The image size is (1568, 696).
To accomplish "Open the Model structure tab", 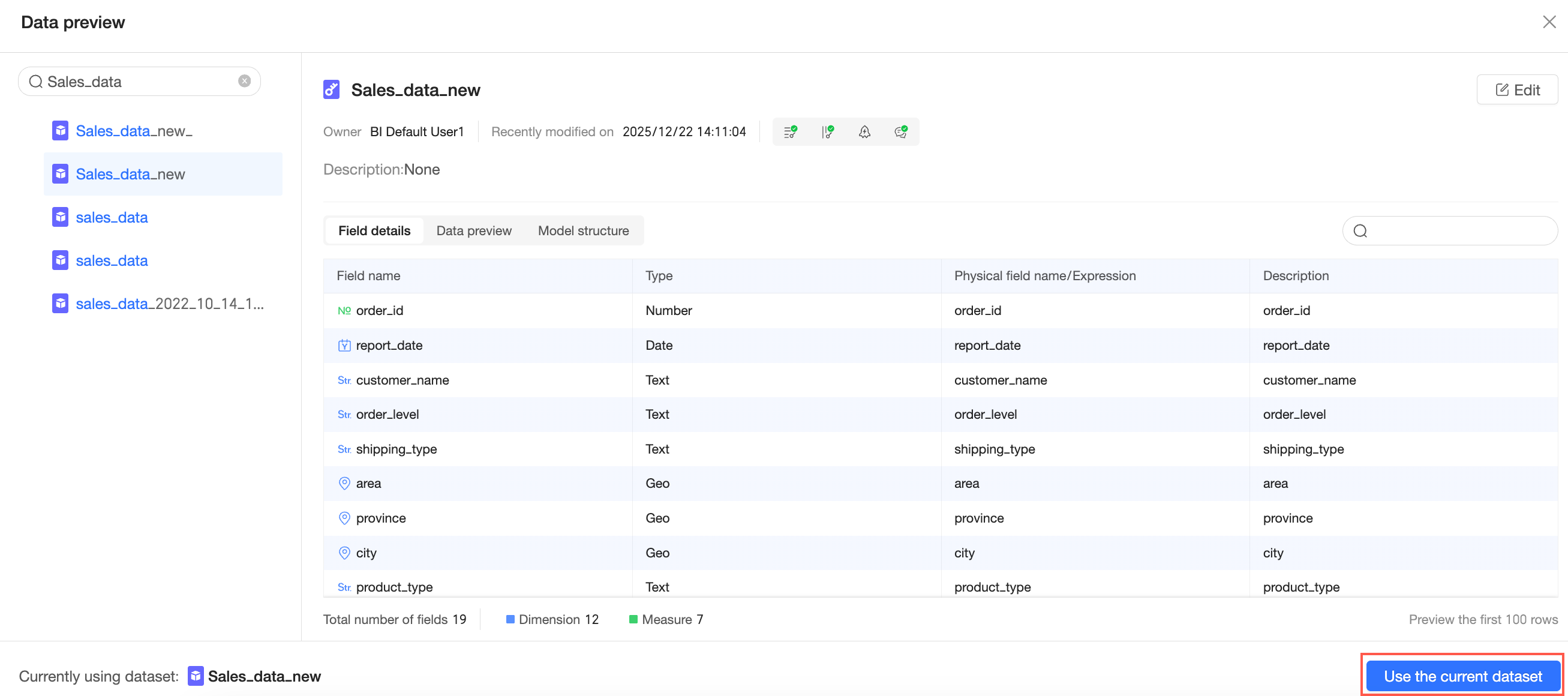I will click(583, 231).
